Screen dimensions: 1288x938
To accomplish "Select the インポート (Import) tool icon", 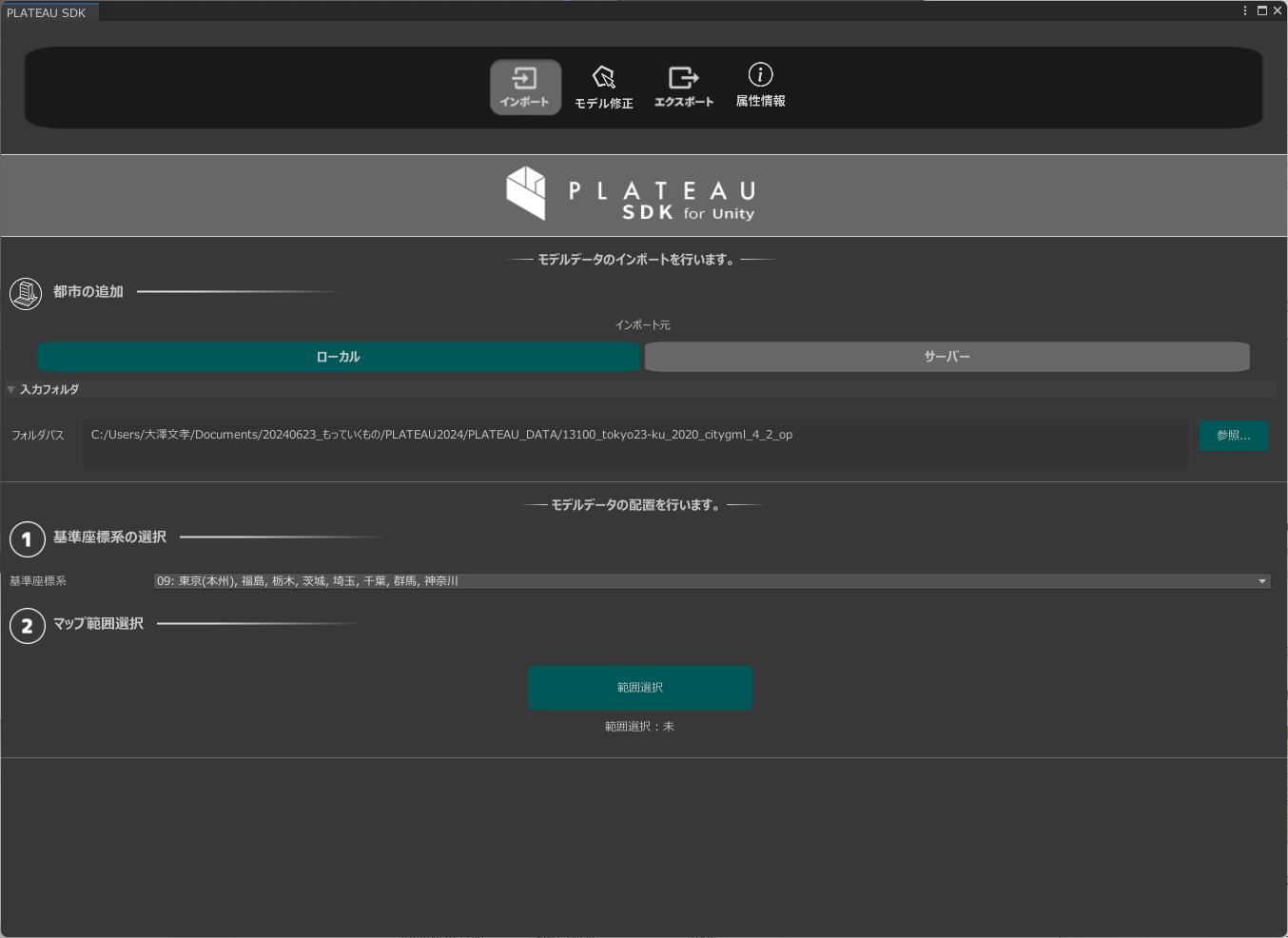I will pos(525,87).
